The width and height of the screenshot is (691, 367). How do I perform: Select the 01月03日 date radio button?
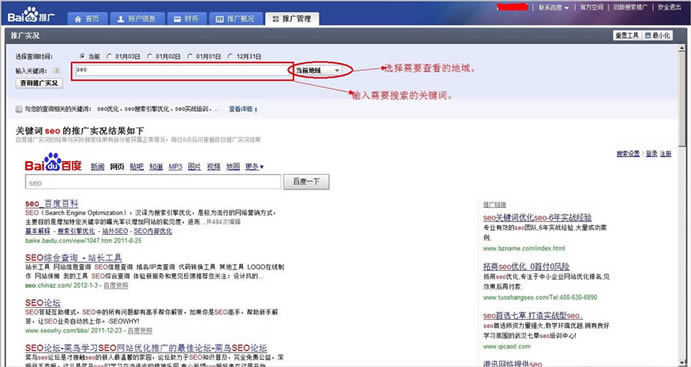[x=109, y=56]
